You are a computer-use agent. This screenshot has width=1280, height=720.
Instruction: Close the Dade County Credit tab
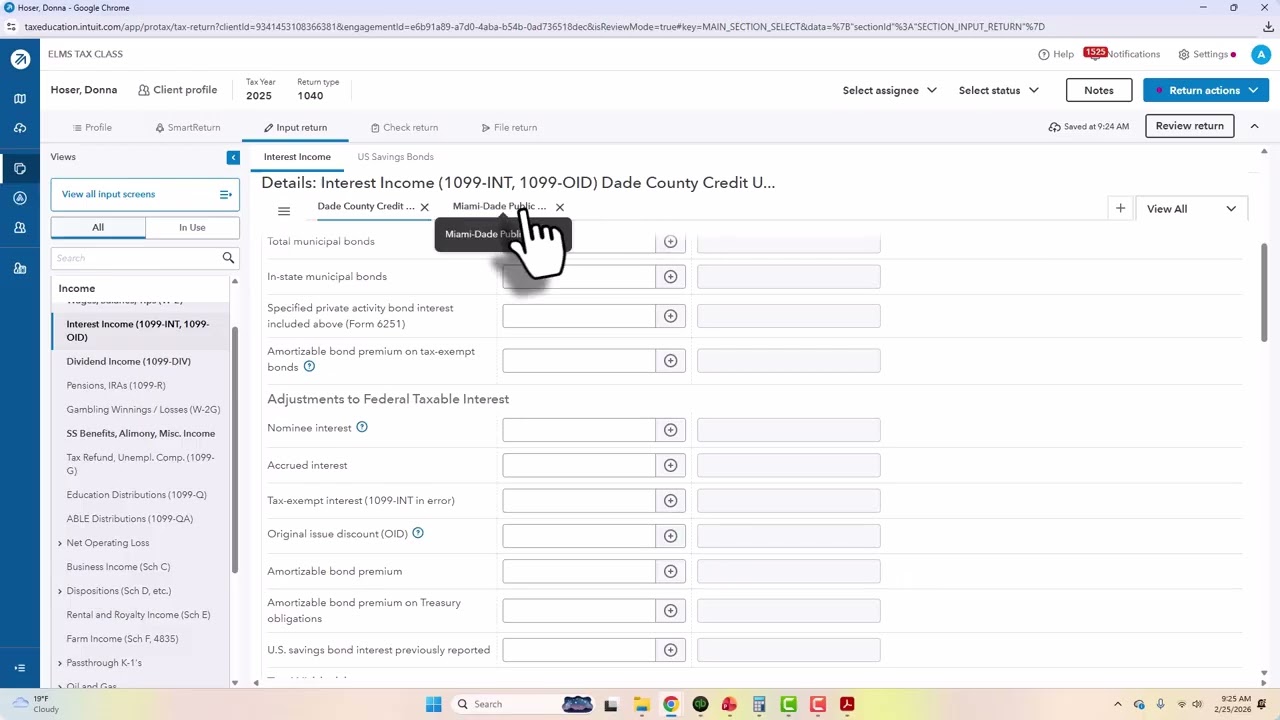click(424, 207)
